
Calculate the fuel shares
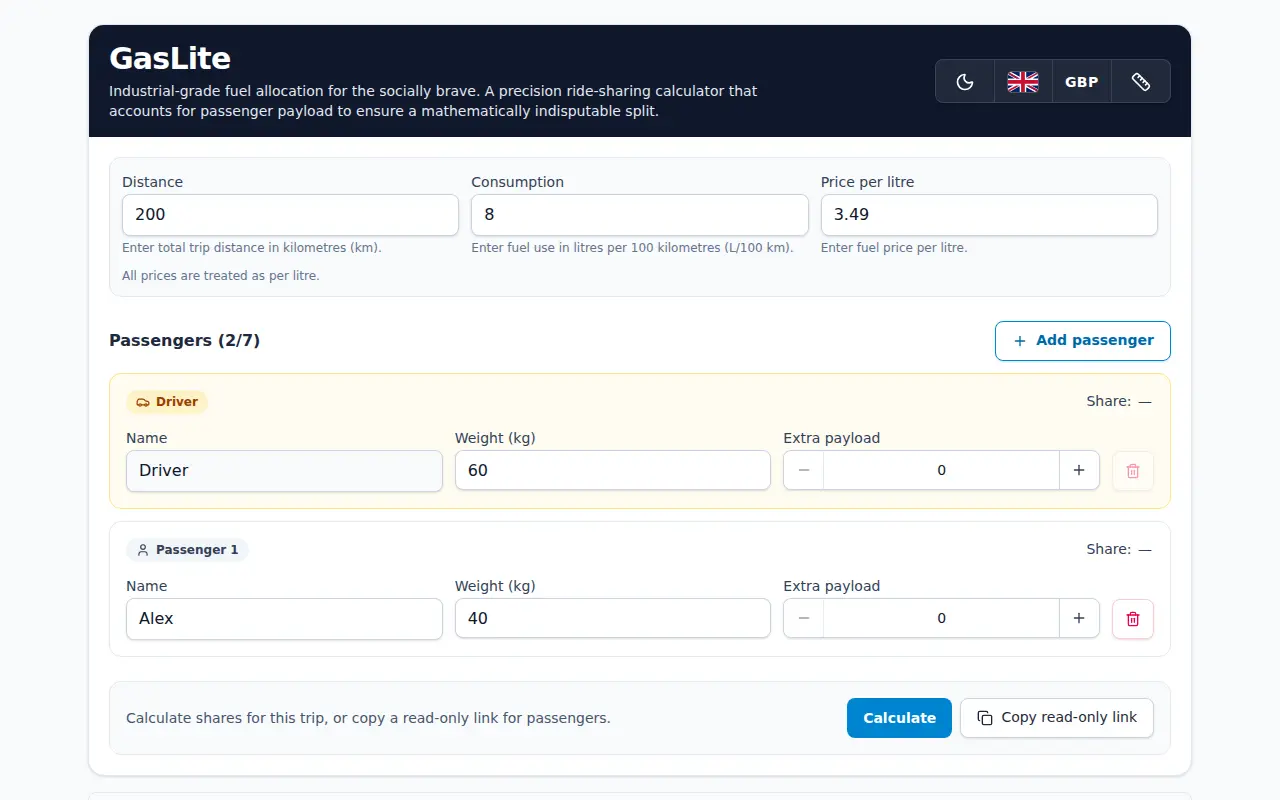899,718
